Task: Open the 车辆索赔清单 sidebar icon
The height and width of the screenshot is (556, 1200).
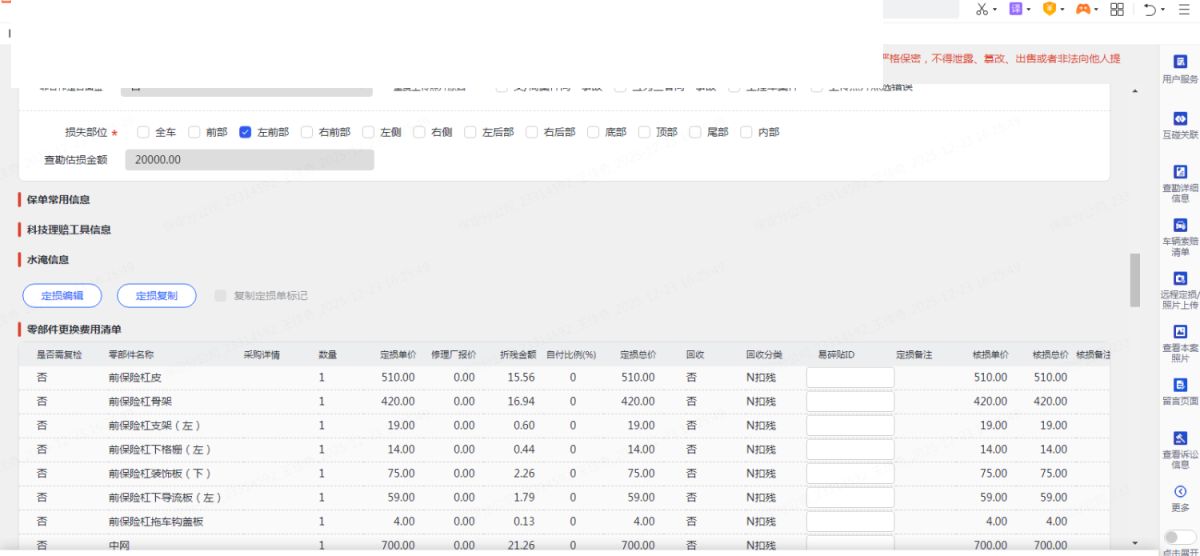Action: click(x=1180, y=226)
